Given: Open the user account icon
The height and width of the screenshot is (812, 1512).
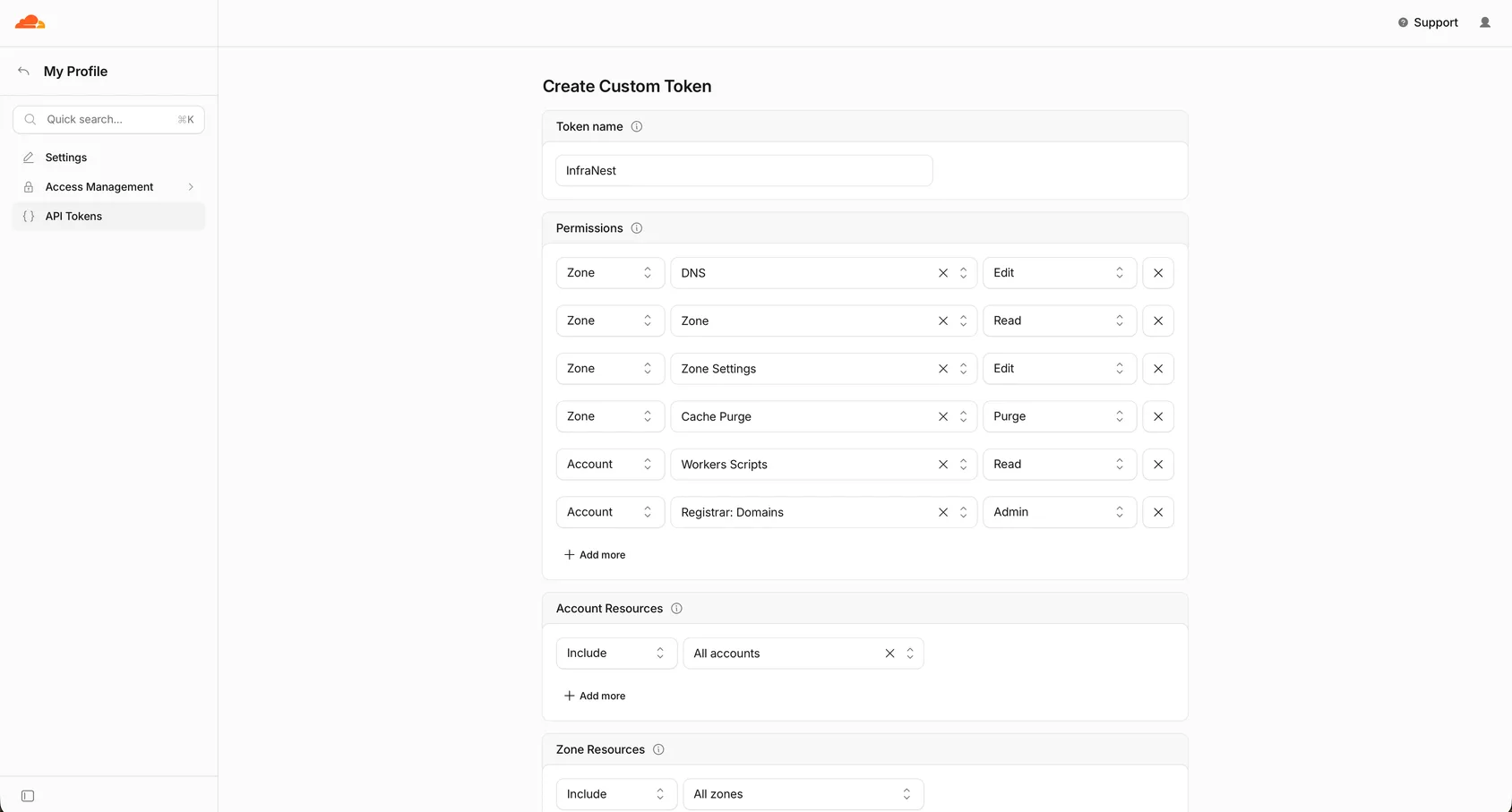Looking at the screenshot, I should tap(1485, 22).
